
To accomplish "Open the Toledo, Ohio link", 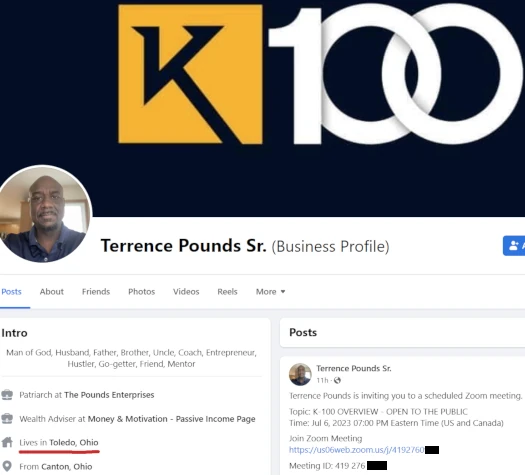I will (x=74, y=443).
